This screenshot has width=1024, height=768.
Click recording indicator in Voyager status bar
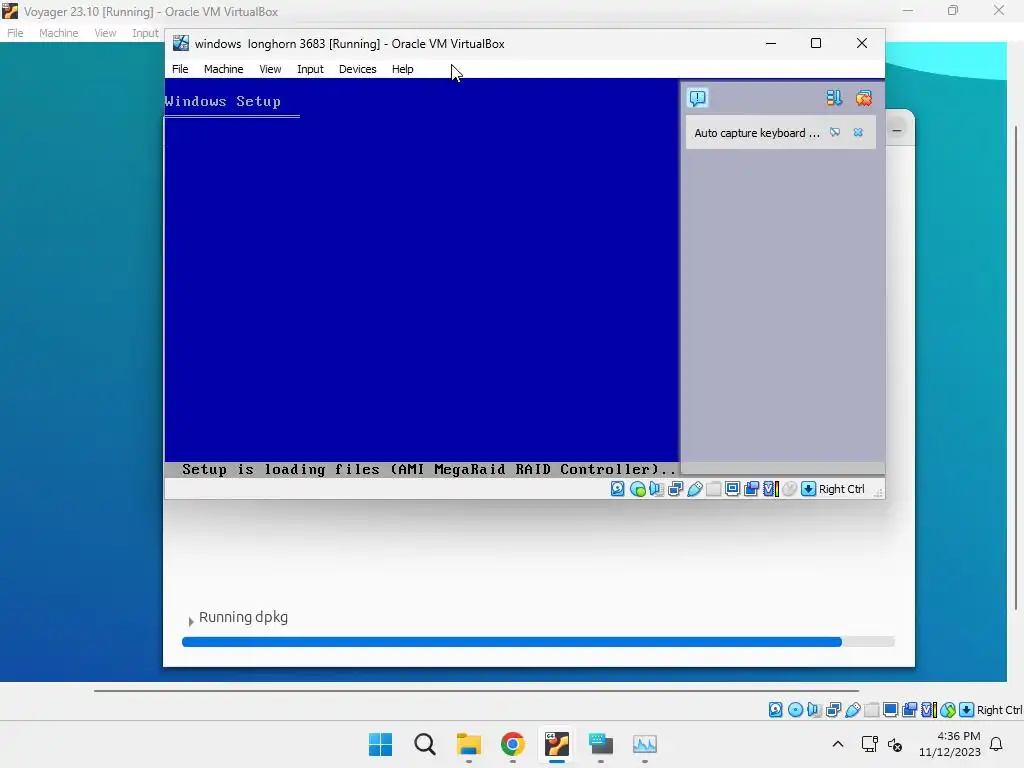(x=909, y=710)
